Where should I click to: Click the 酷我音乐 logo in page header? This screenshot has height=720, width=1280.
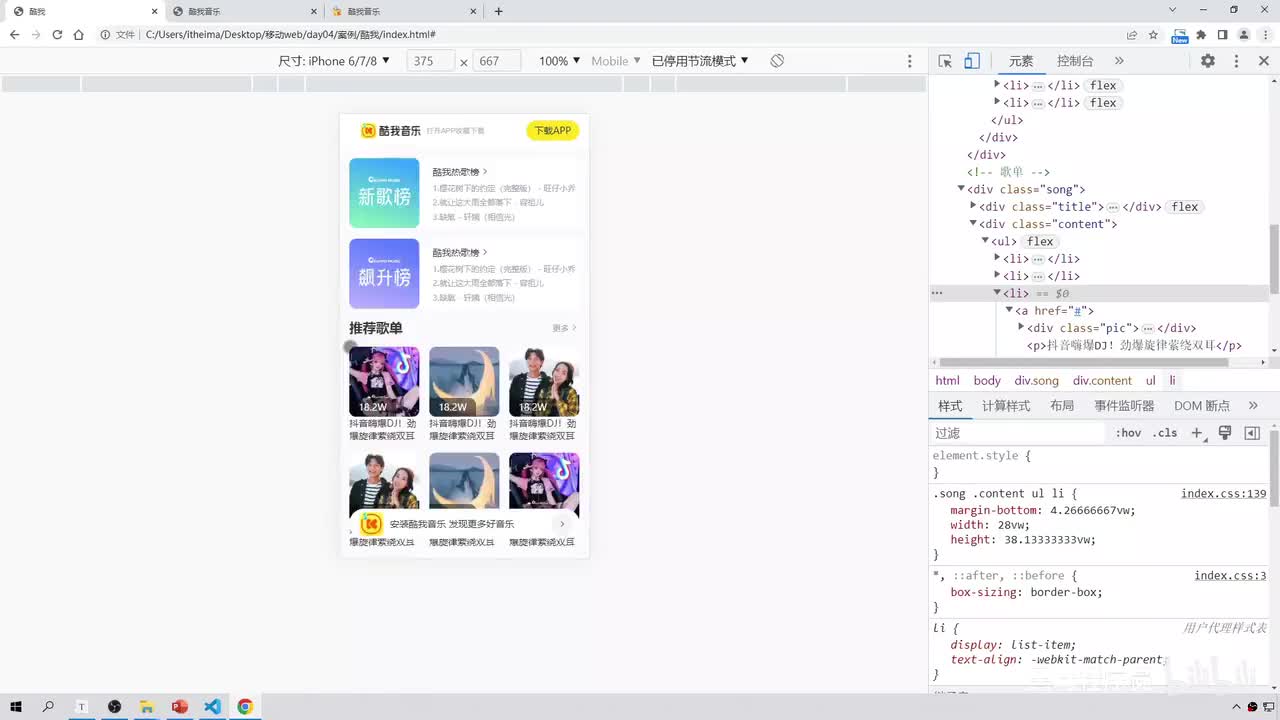pyautogui.click(x=391, y=131)
